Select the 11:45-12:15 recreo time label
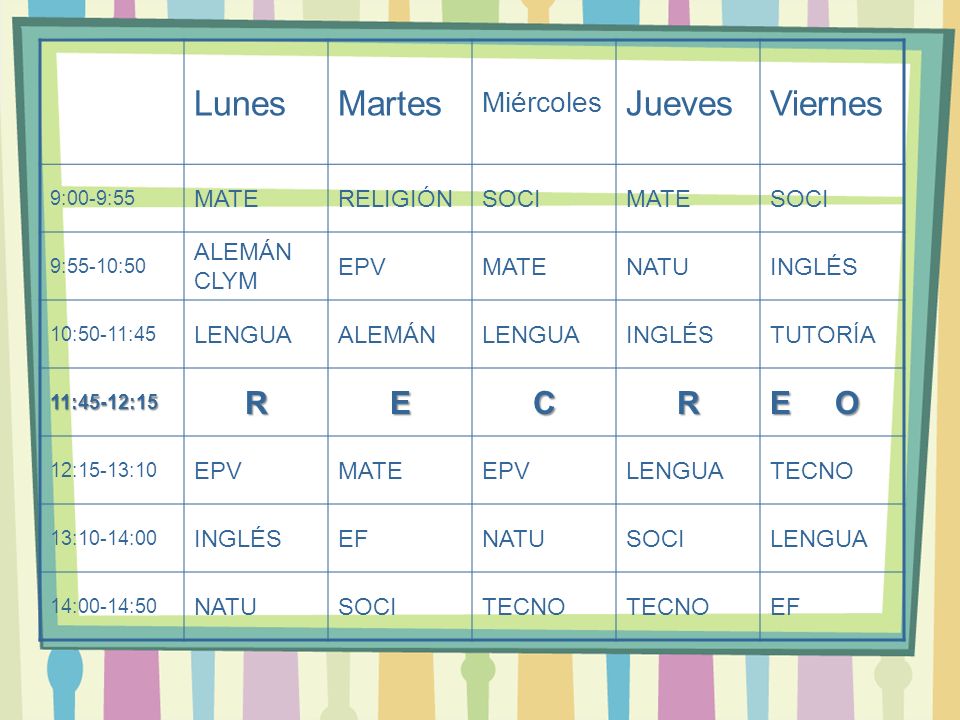 [x=105, y=402]
